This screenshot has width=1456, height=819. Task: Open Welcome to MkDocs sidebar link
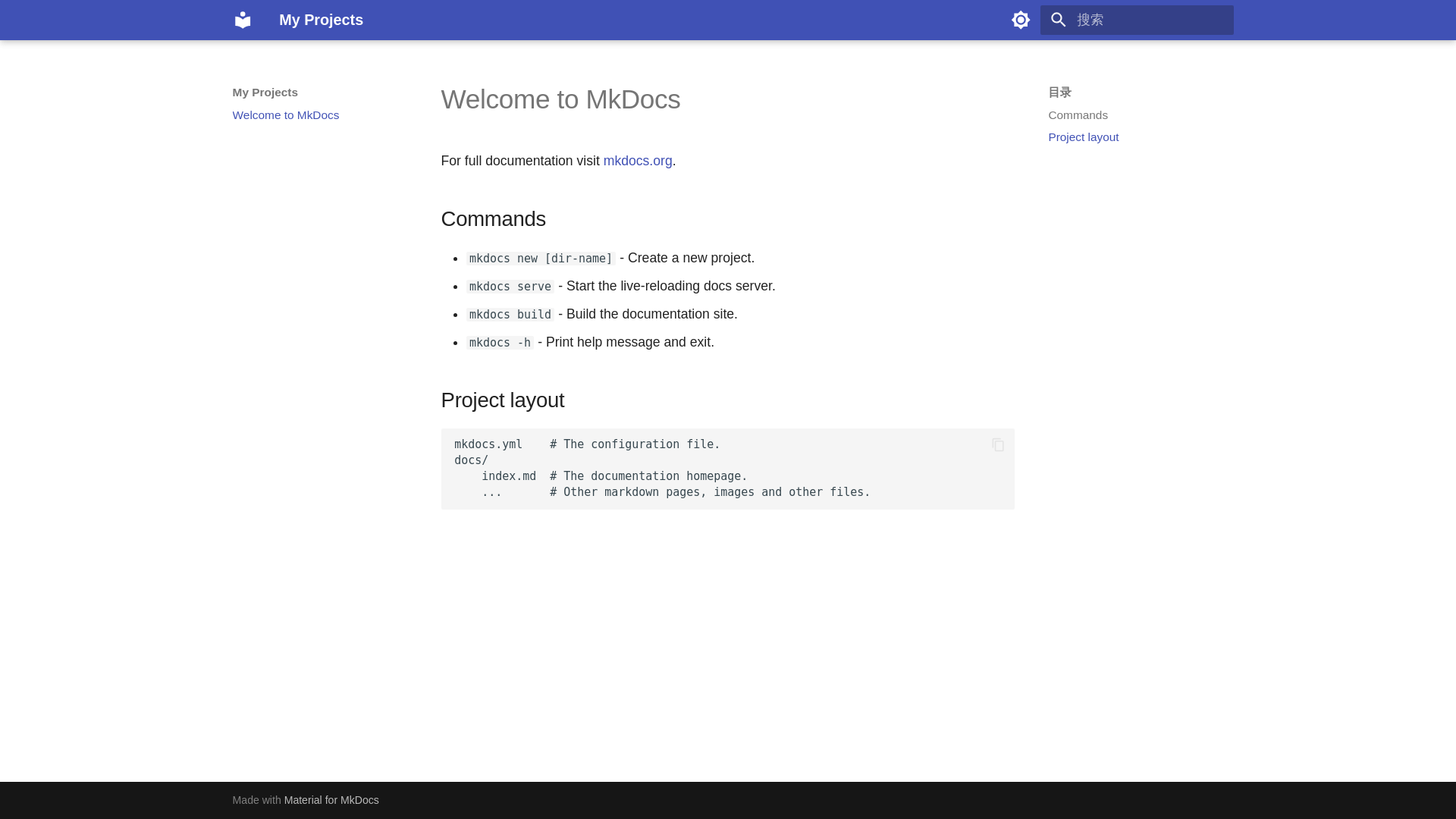click(x=286, y=115)
